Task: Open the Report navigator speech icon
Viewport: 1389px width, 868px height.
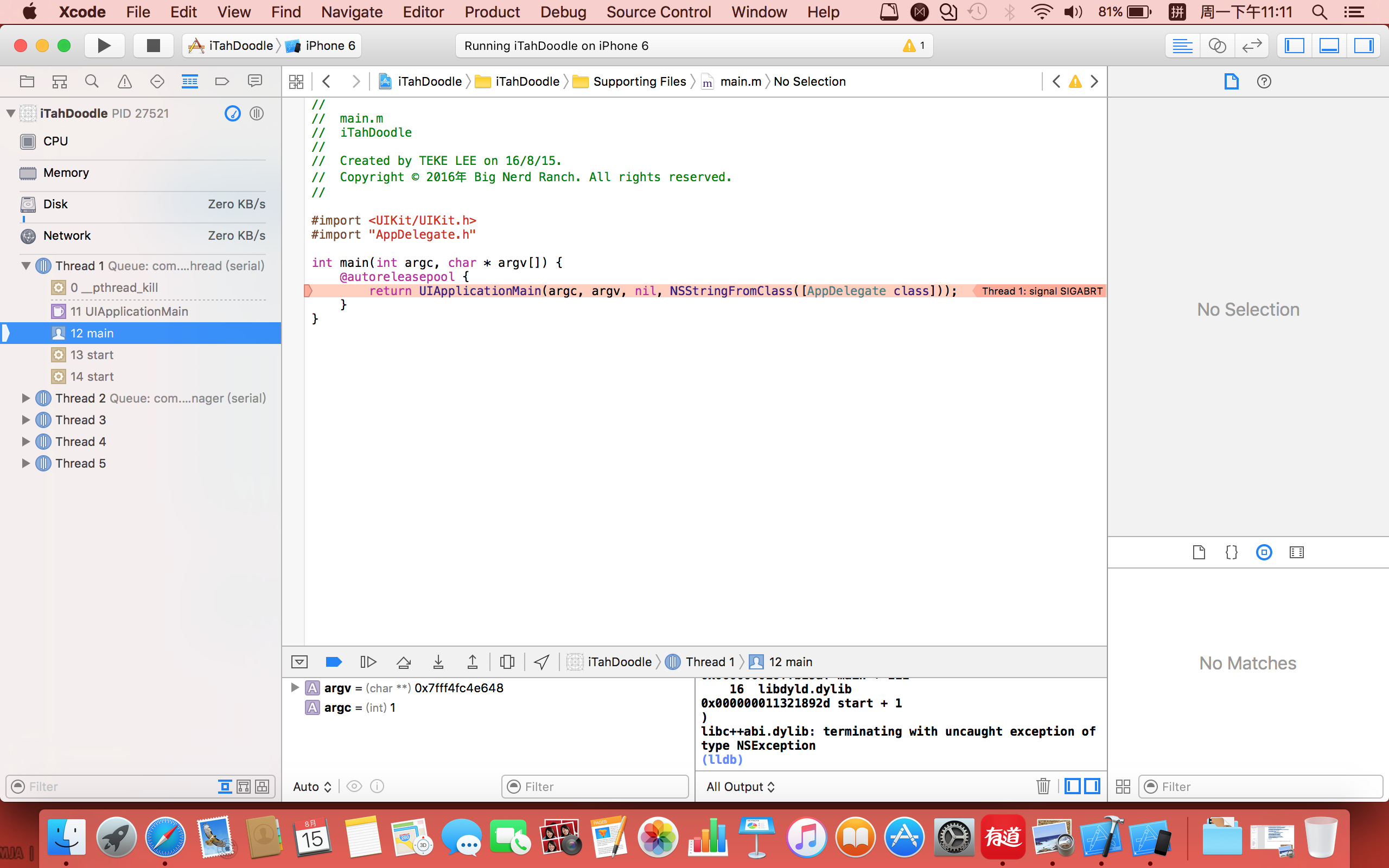Action: [x=255, y=81]
